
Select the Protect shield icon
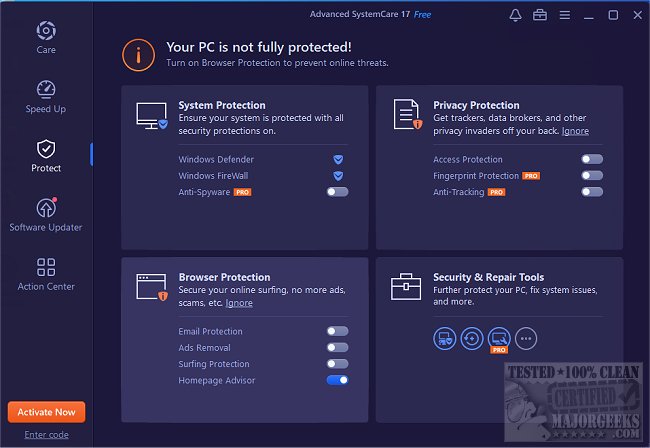pyautogui.click(x=46, y=148)
